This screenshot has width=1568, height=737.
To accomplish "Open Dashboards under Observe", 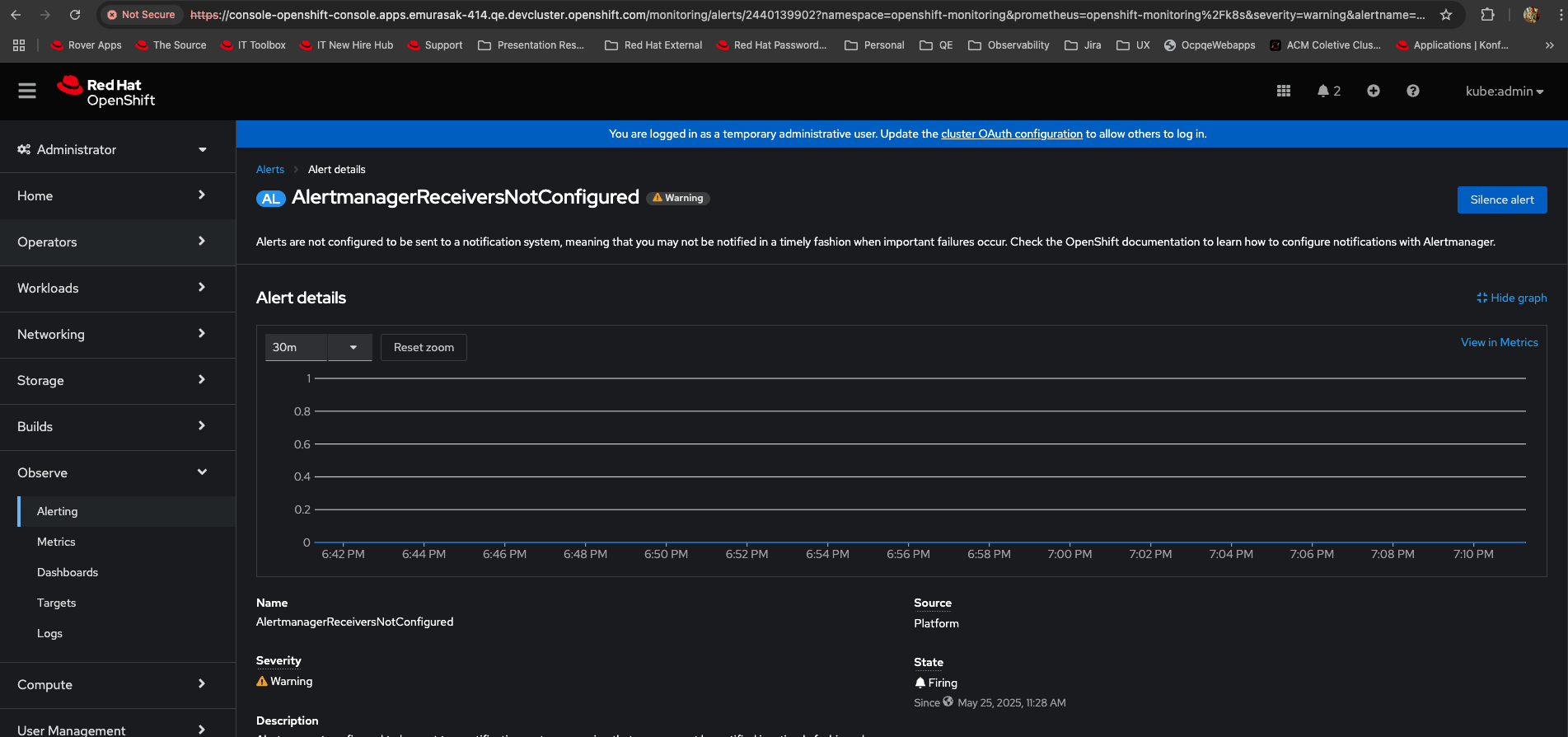I will click(x=68, y=573).
